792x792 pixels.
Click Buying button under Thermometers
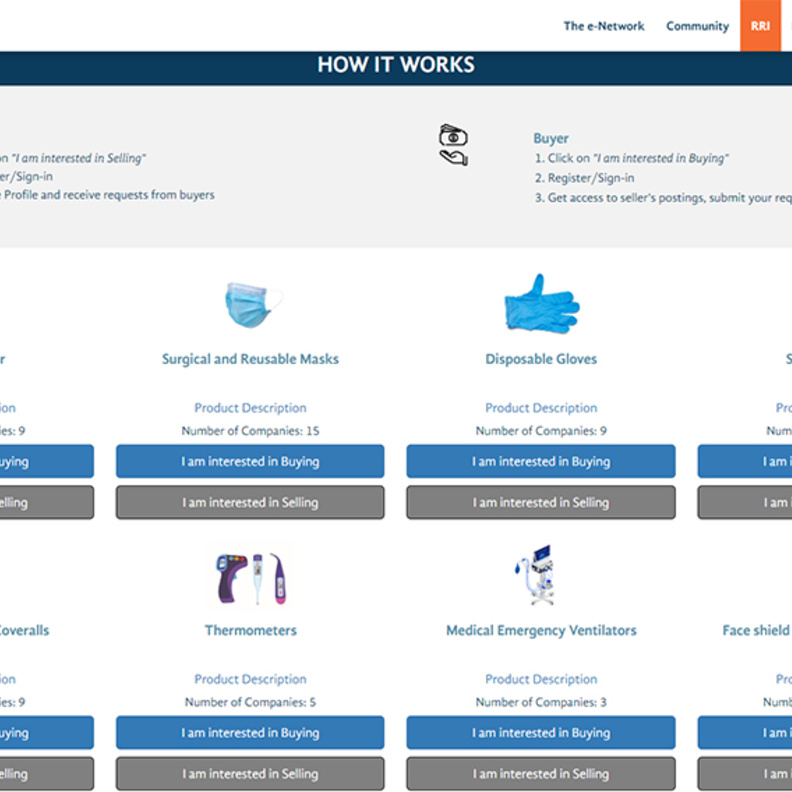[x=250, y=733]
